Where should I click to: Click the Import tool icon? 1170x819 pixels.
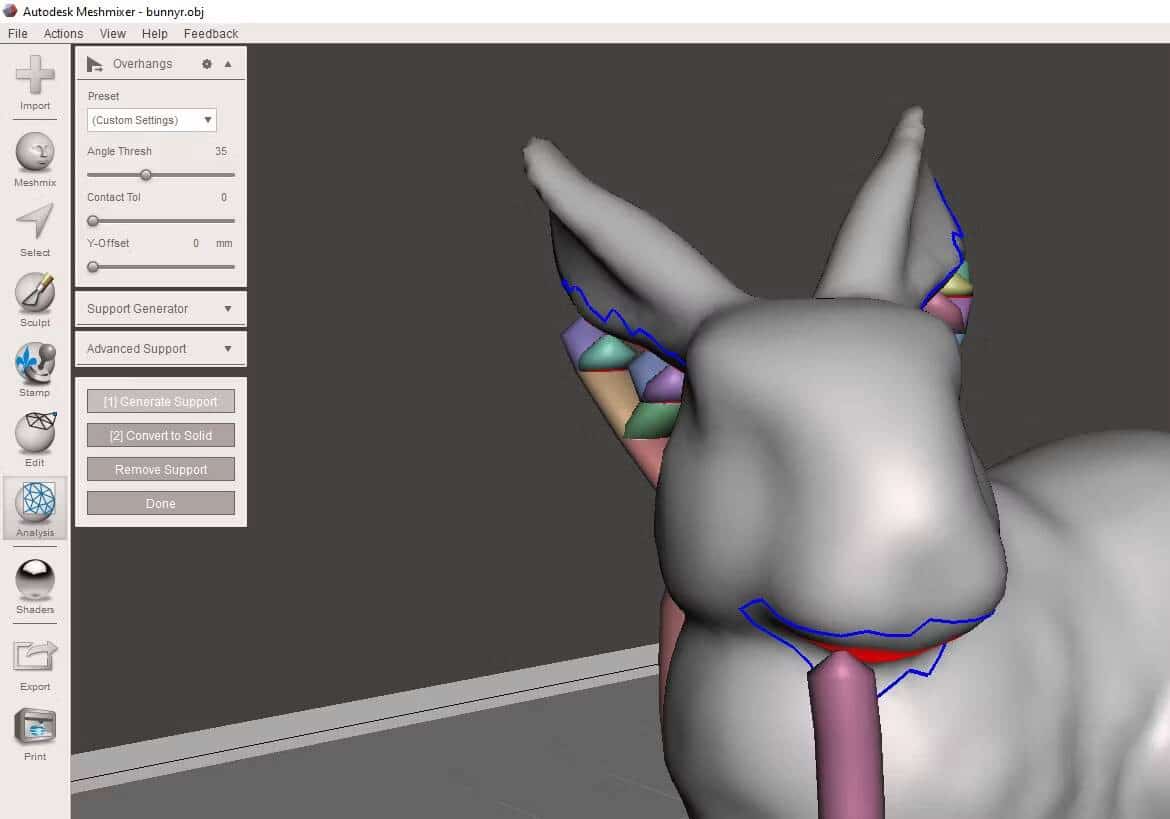pyautogui.click(x=35, y=76)
